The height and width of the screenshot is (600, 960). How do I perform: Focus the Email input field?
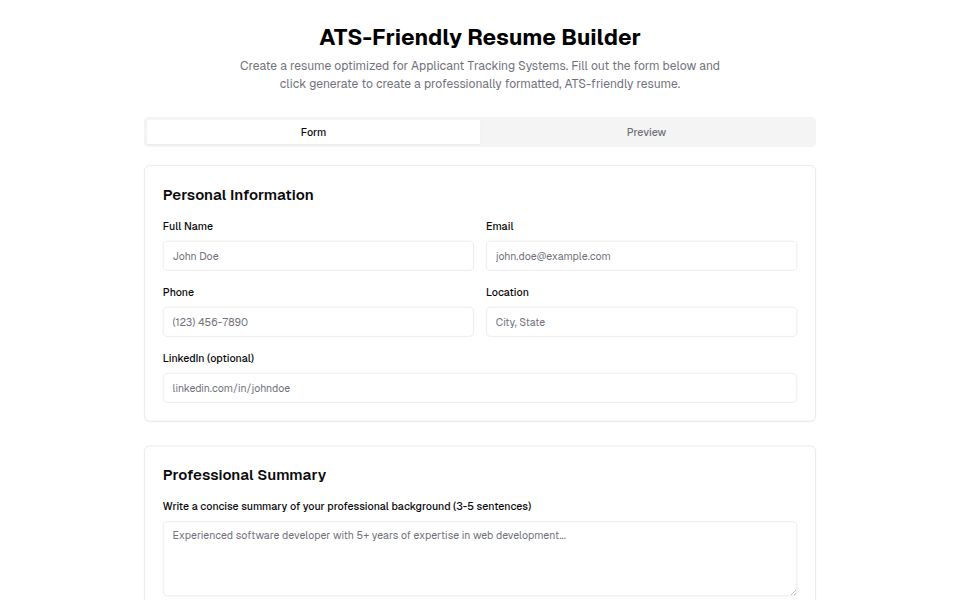tap(641, 255)
